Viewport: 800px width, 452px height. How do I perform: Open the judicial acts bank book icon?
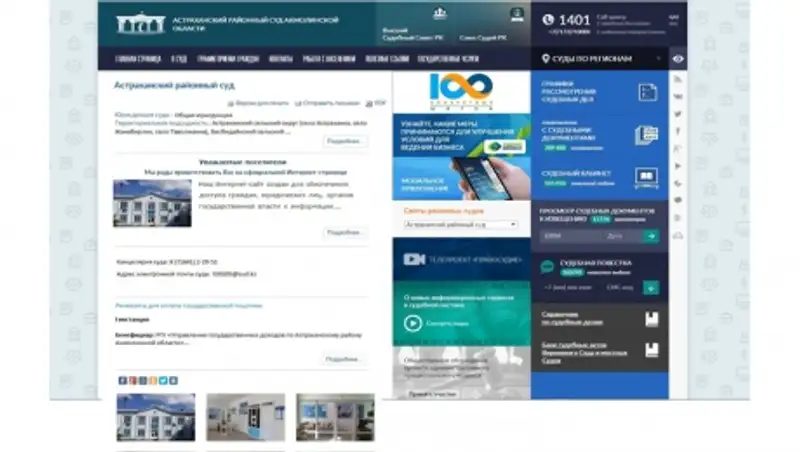pyautogui.click(x=652, y=350)
